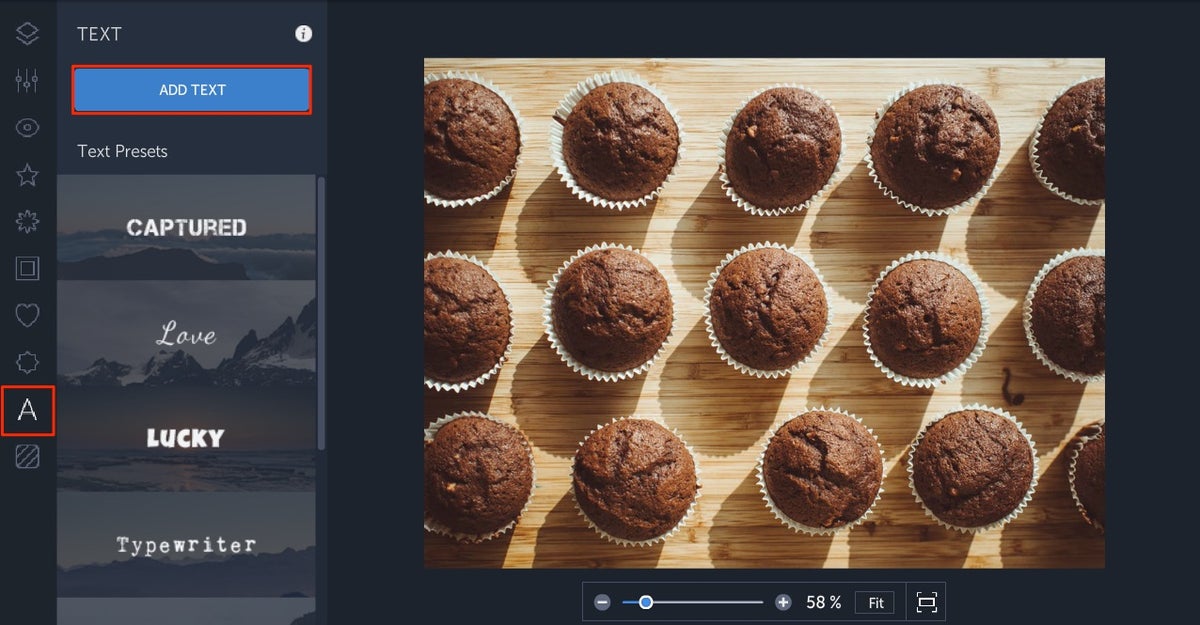Viewport: 1200px width, 625px height.
Task: Click the info icon on the TEXT panel
Action: (303, 32)
